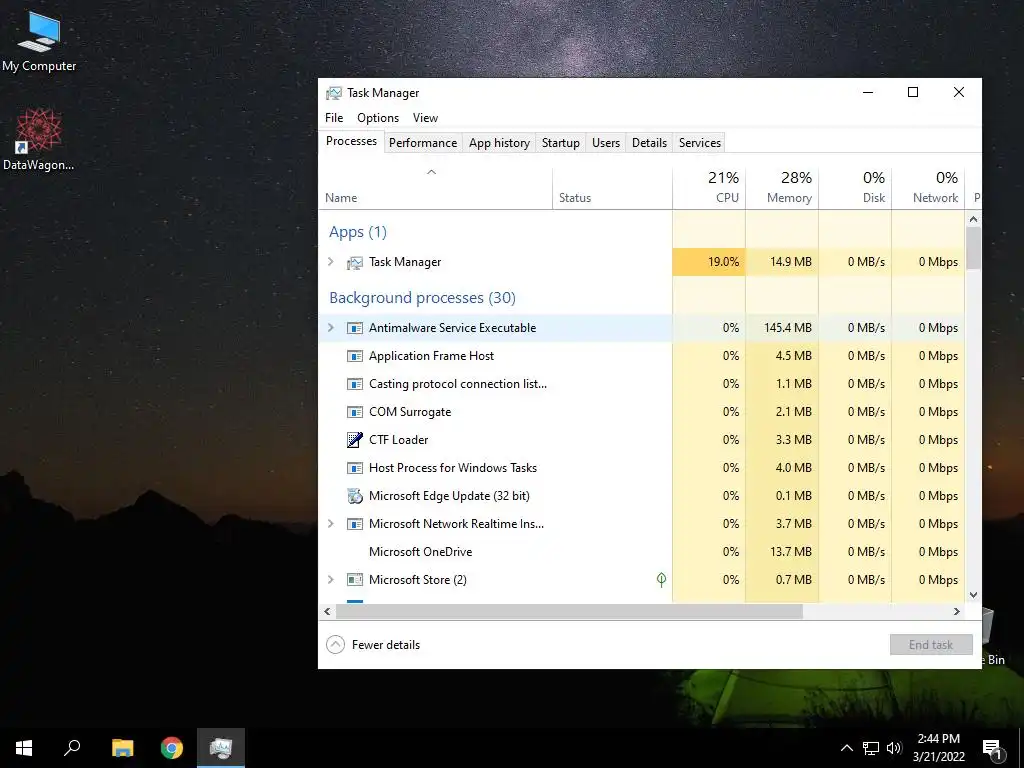Click Microsoft Edge Update icon
The height and width of the screenshot is (768, 1024).
(355, 496)
